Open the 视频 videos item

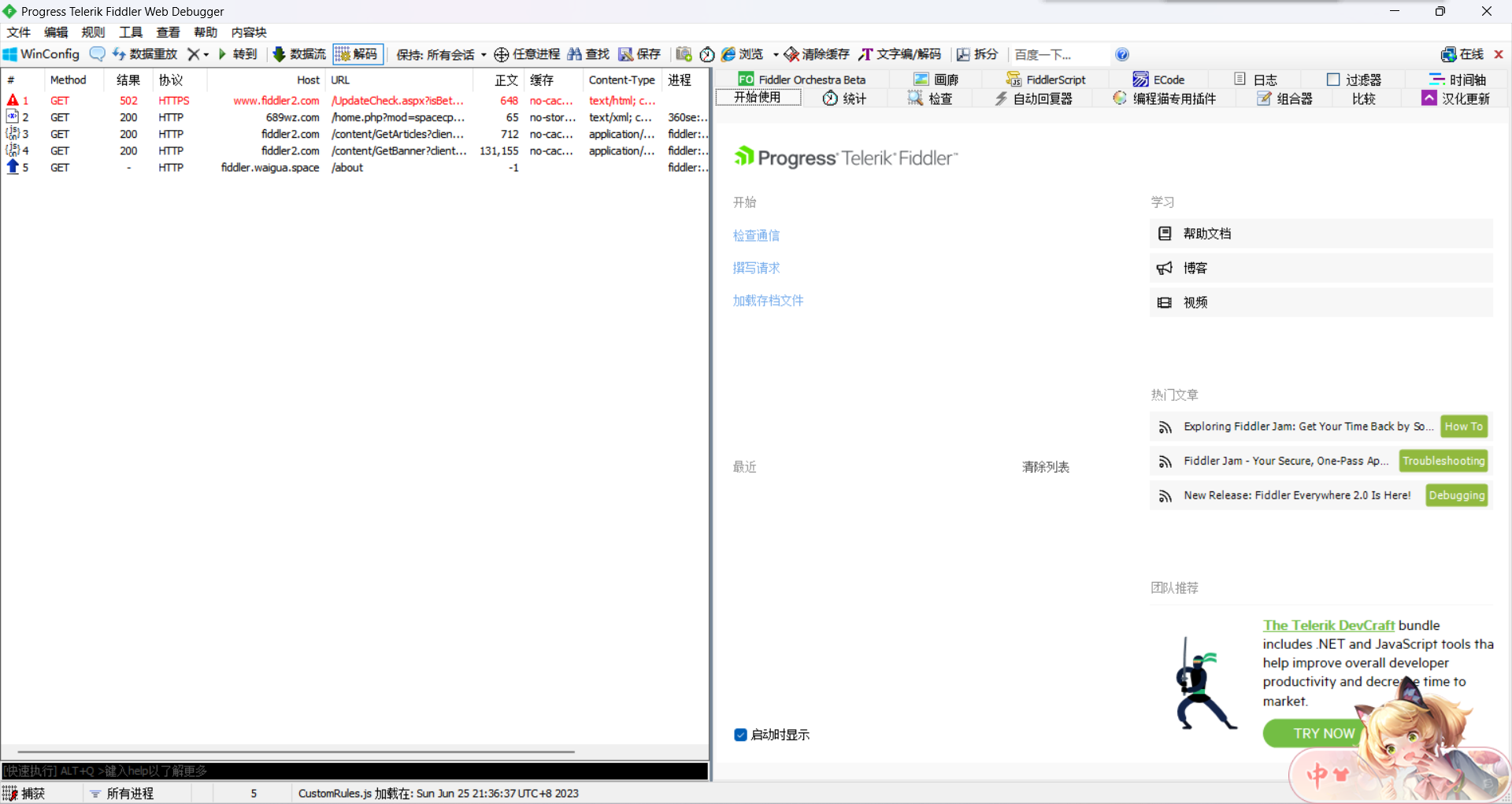click(x=1321, y=302)
